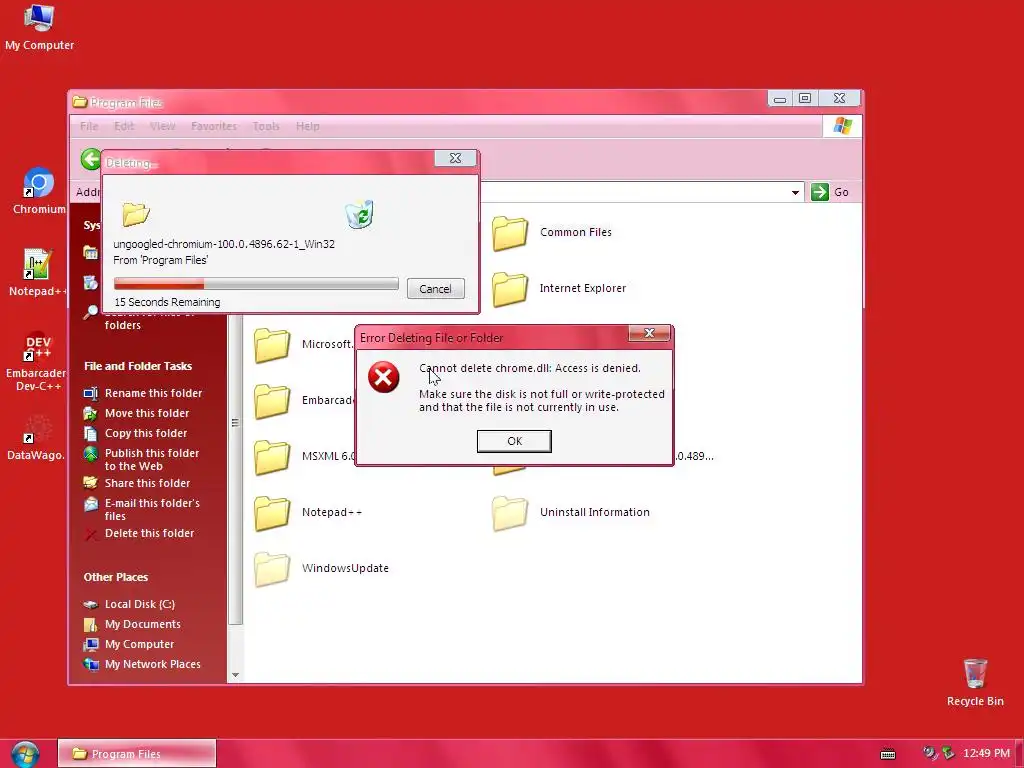Screen dimensions: 1024x768
Task: Click Share this folder task
Action: point(137,483)
